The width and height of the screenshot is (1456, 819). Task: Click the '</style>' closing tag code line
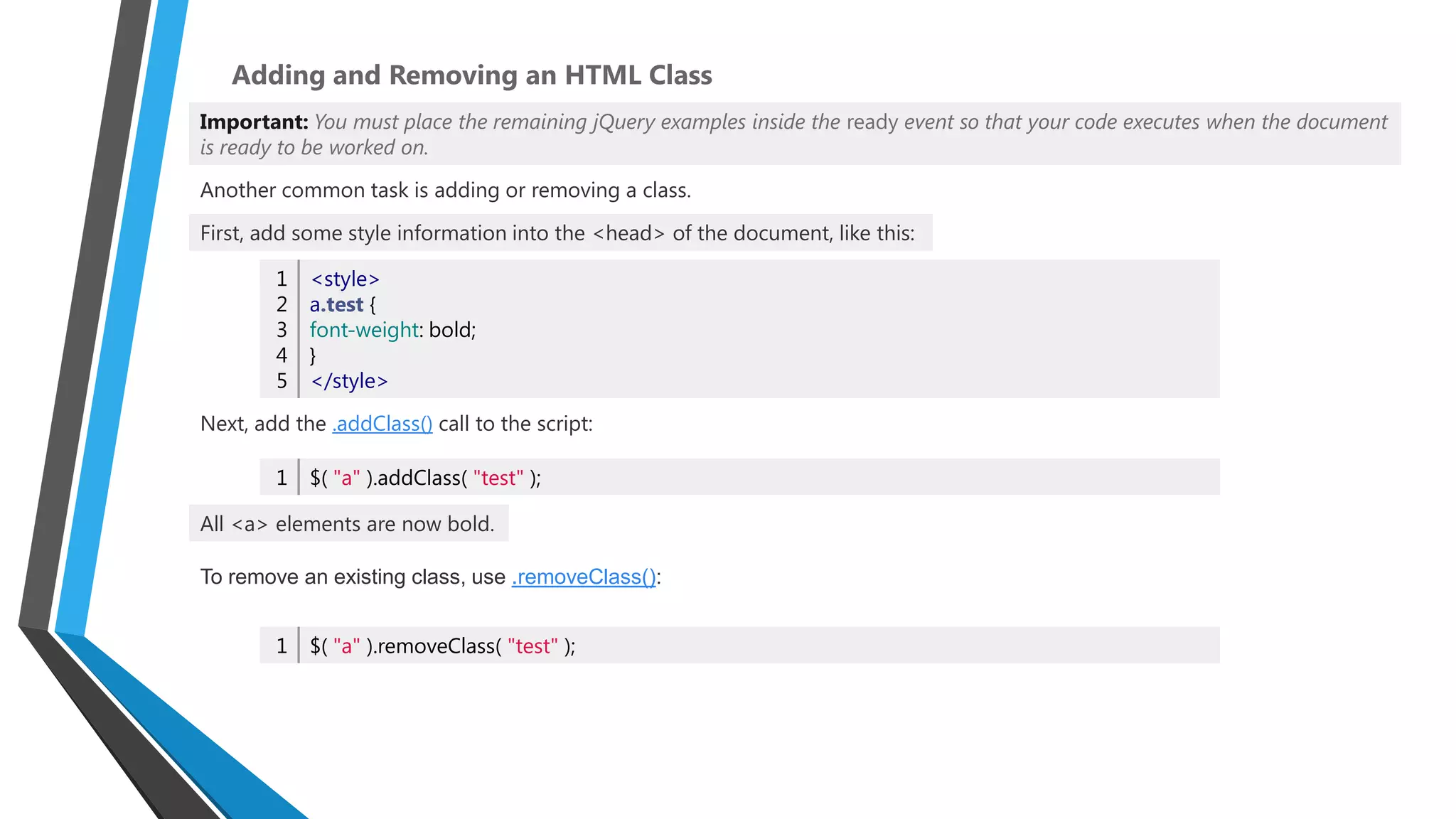[x=349, y=381]
